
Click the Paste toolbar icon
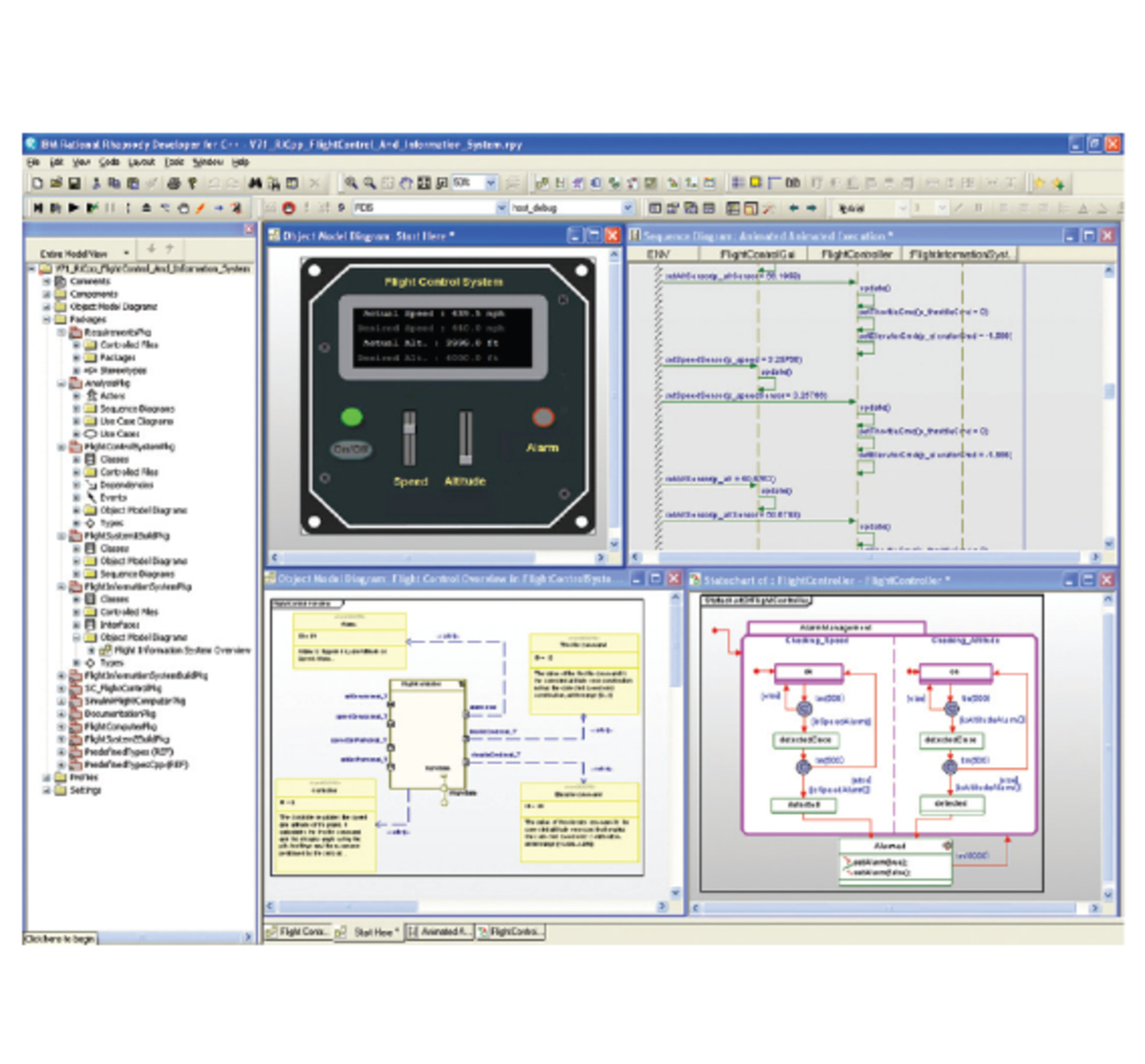click(132, 183)
